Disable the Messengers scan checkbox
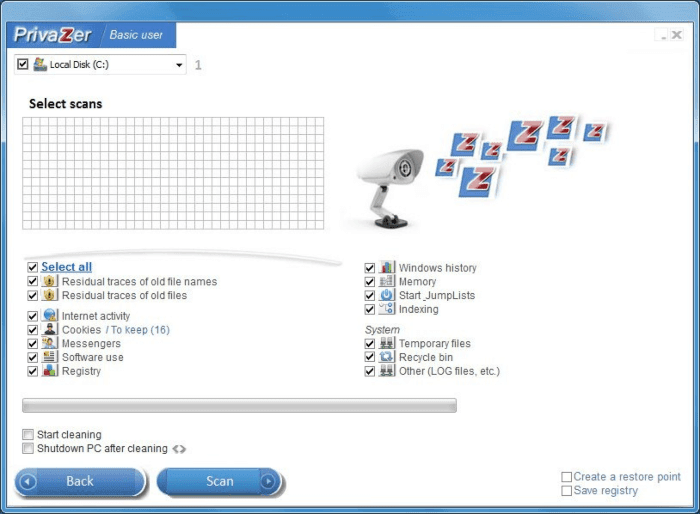700x514 pixels. 32,344
